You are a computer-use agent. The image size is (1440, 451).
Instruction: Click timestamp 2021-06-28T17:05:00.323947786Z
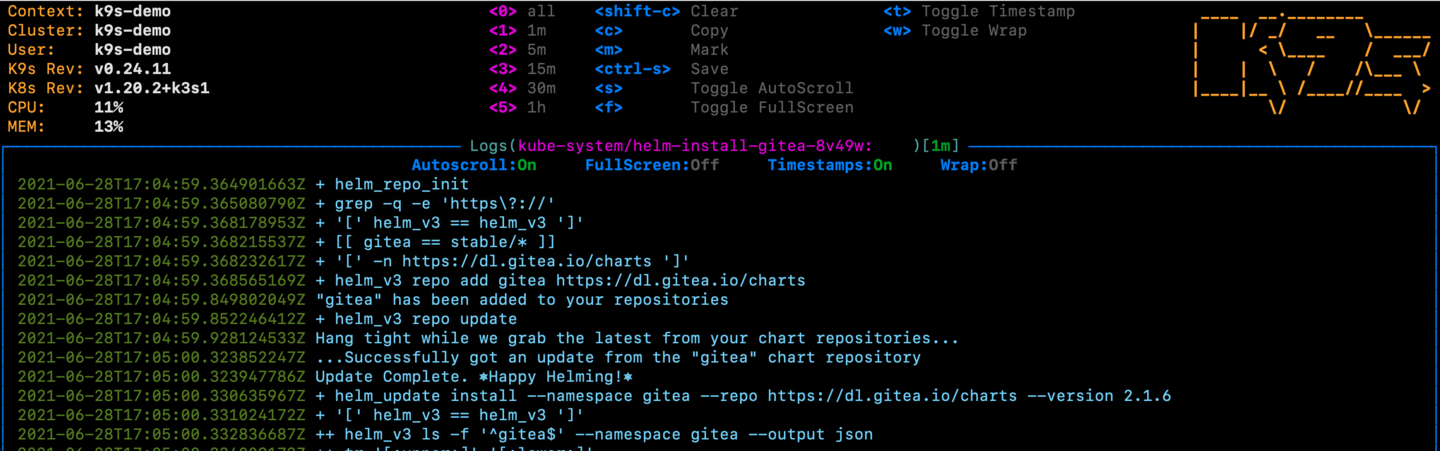[x=162, y=377]
